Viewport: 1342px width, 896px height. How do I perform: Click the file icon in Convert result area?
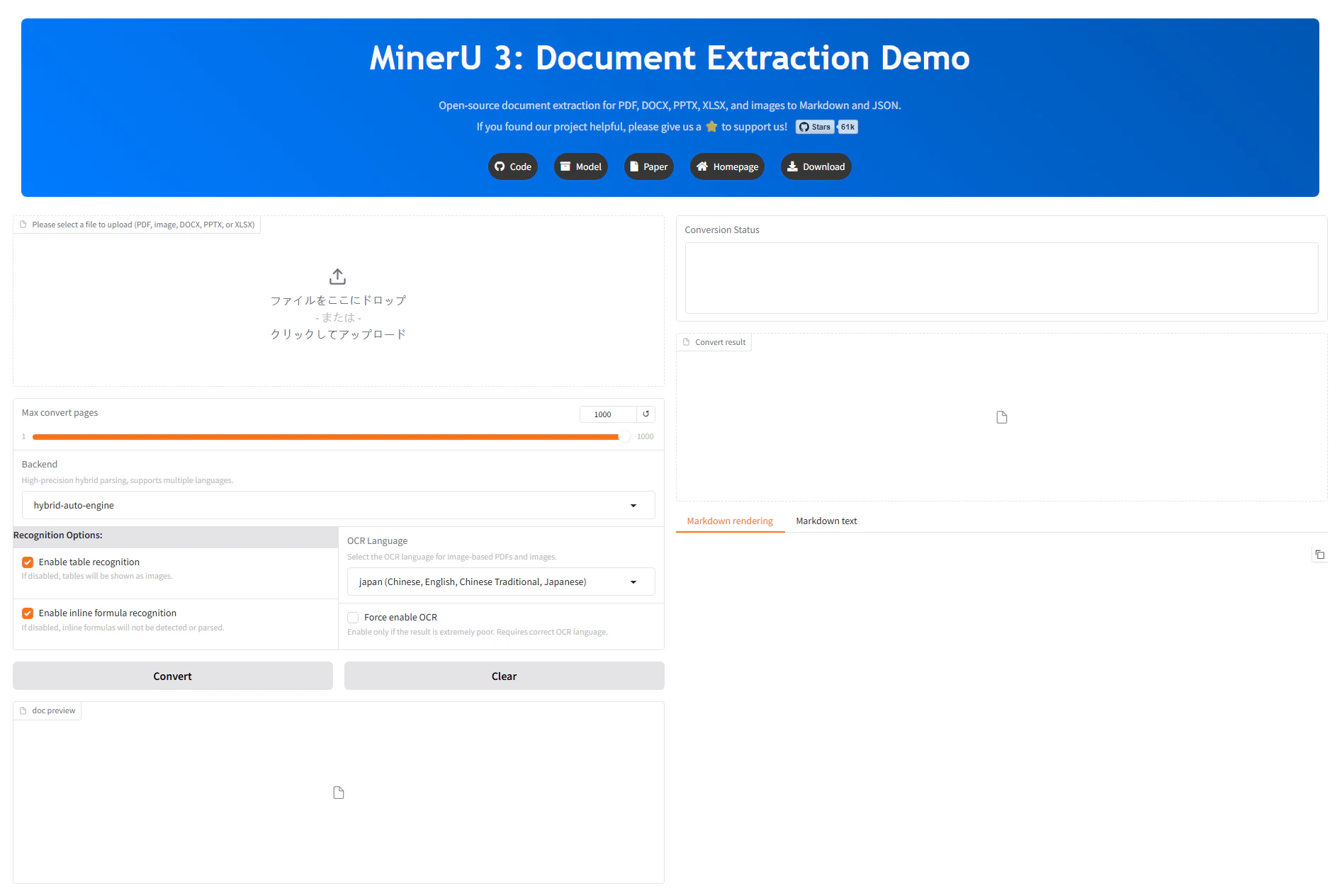pyautogui.click(x=1002, y=417)
